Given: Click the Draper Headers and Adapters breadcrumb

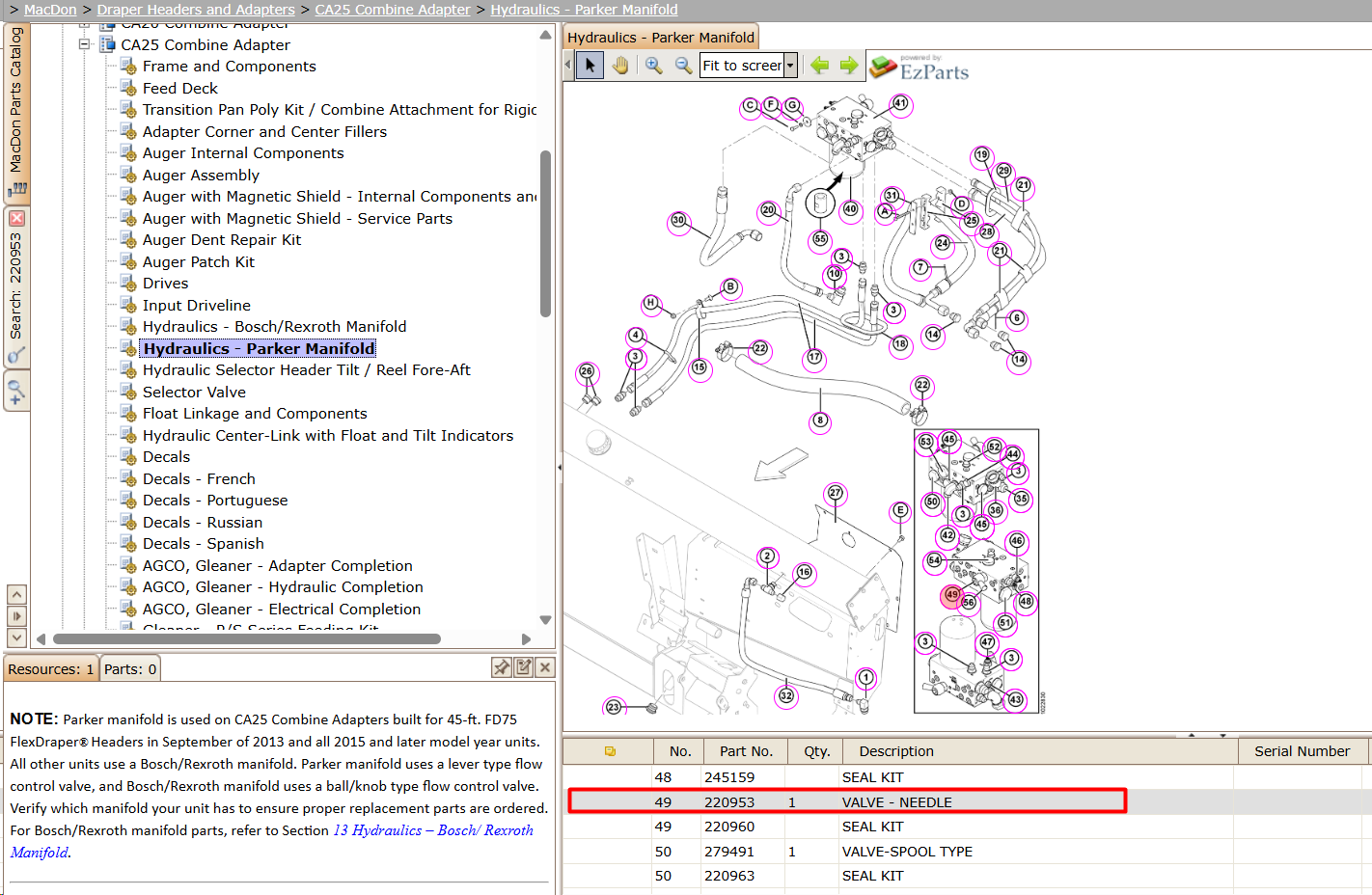Looking at the screenshot, I should coord(196,10).
